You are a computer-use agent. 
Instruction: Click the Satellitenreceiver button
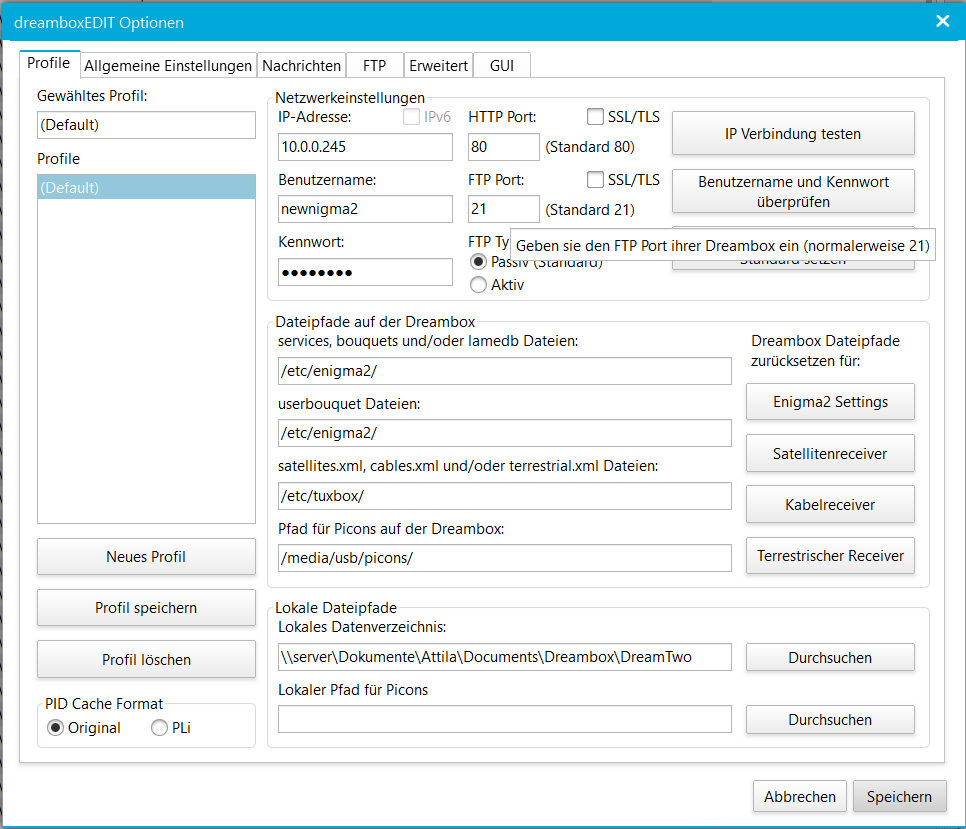click(830, 453)
